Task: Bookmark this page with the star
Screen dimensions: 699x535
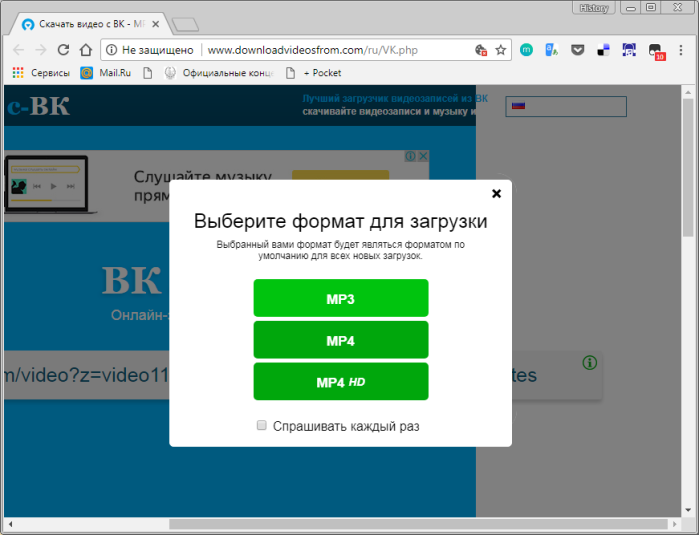Action: 501,50
